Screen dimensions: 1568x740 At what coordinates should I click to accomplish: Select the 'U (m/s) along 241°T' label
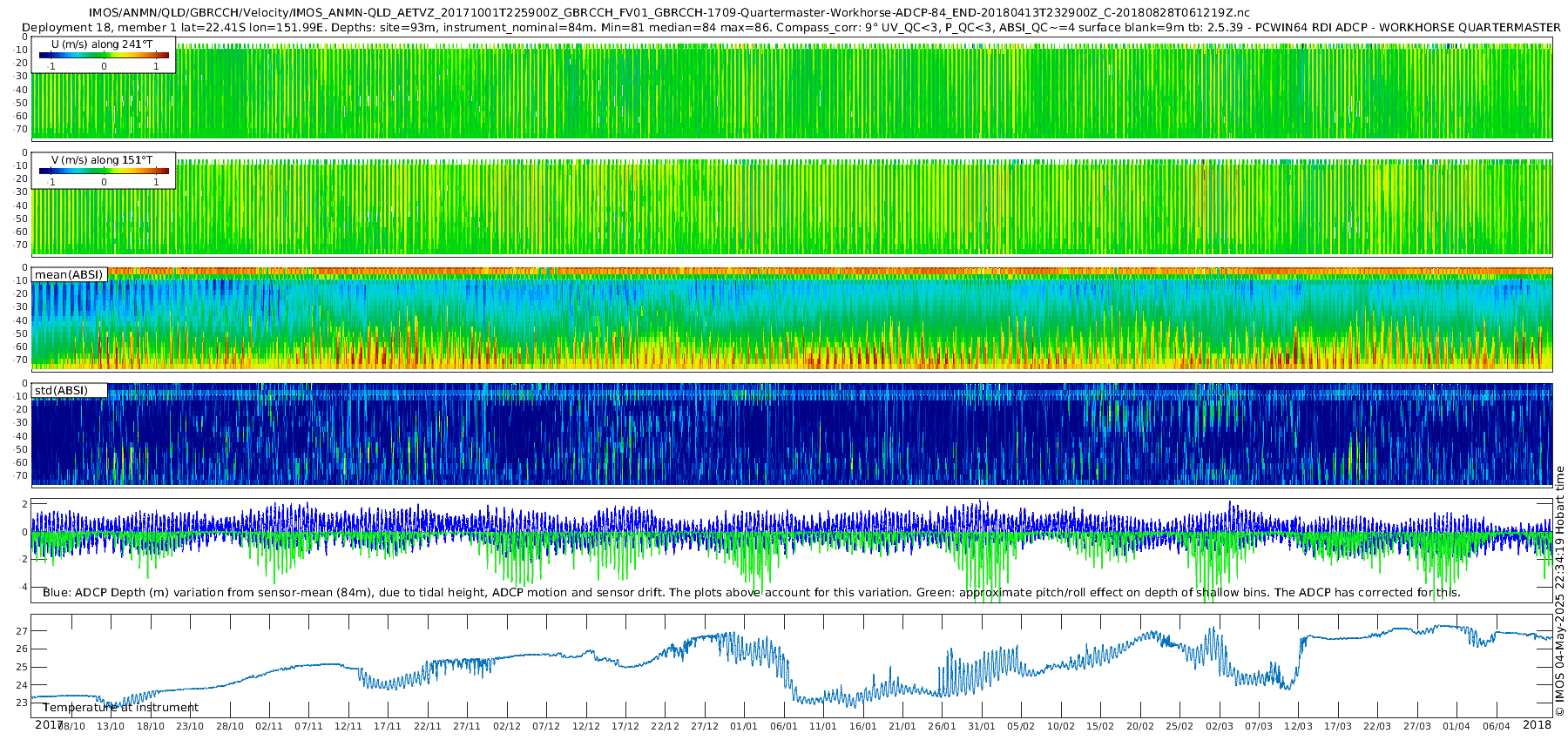pos(102,44)
